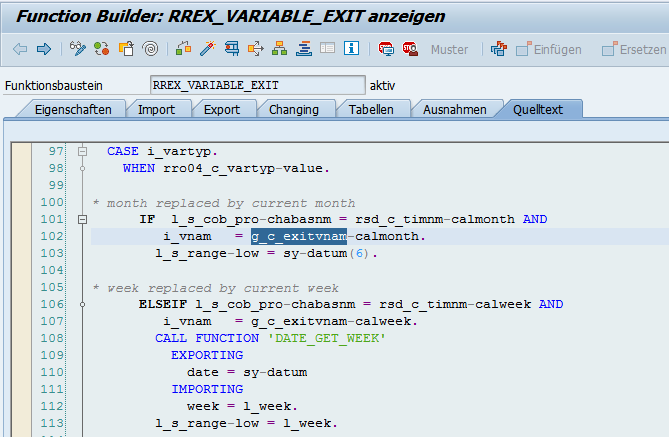Click sy-datum(6) on line 103
This screenshot has height=437, width=669.
[326, 253]
